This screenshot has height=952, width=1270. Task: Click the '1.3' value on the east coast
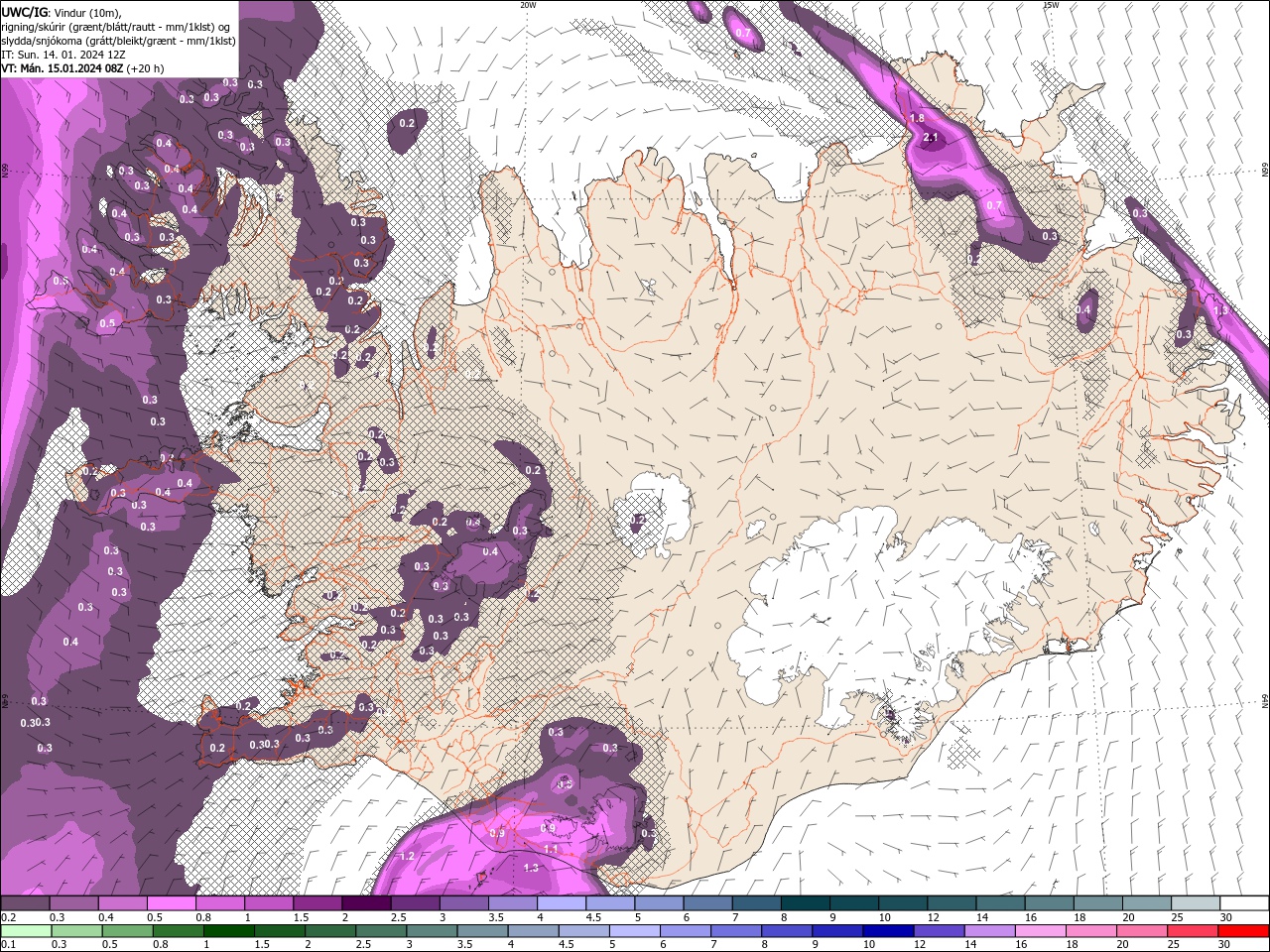tap(1221, 310)
